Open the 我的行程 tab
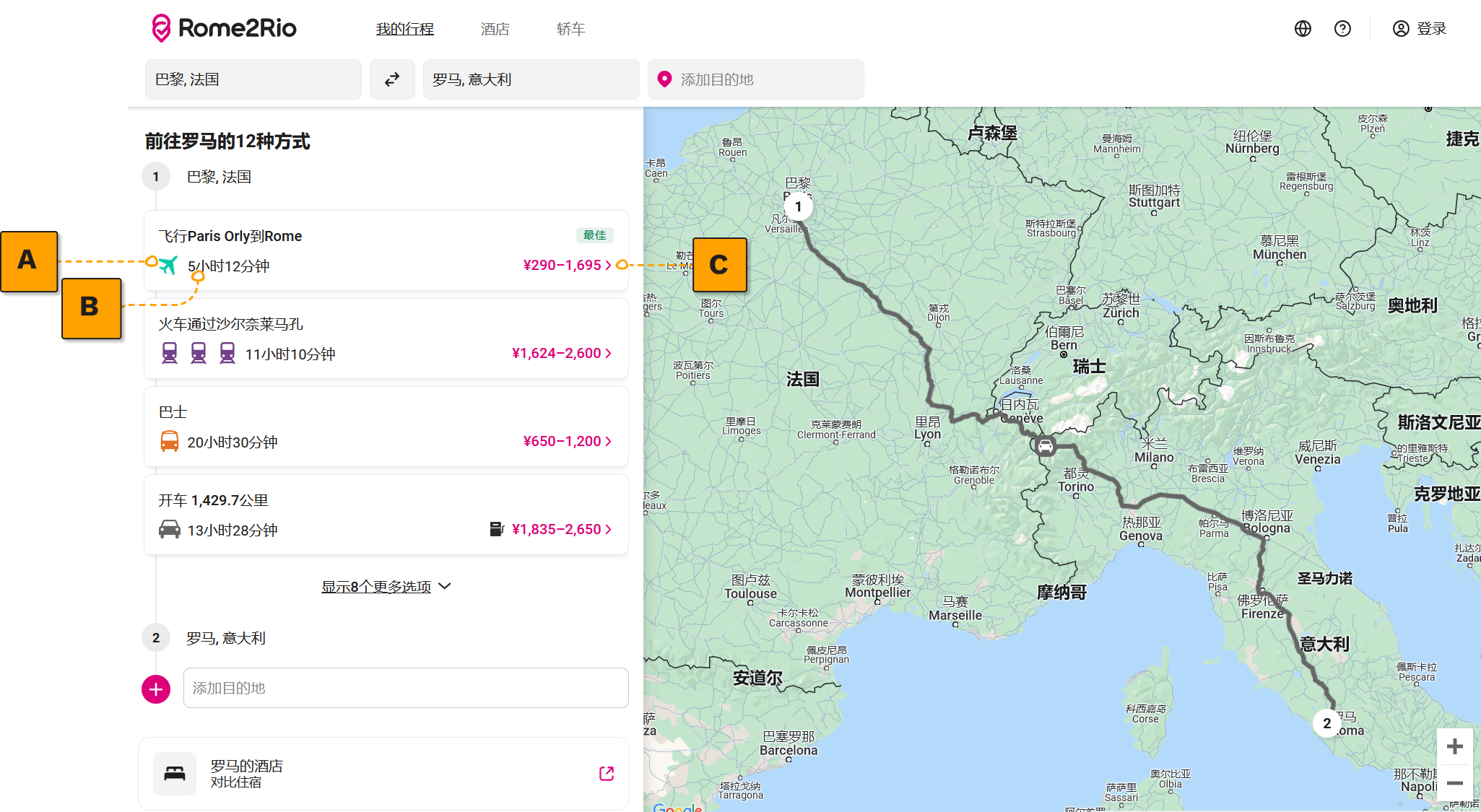The height and width of the screenshot is (812, 1481). pos(404,29)
